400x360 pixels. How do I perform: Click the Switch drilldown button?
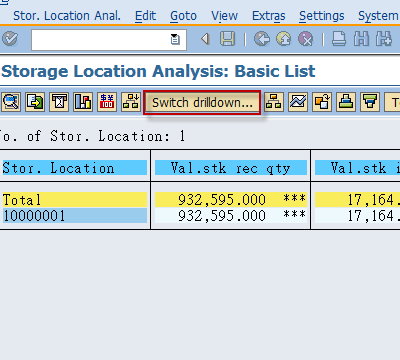pos(202,103)
